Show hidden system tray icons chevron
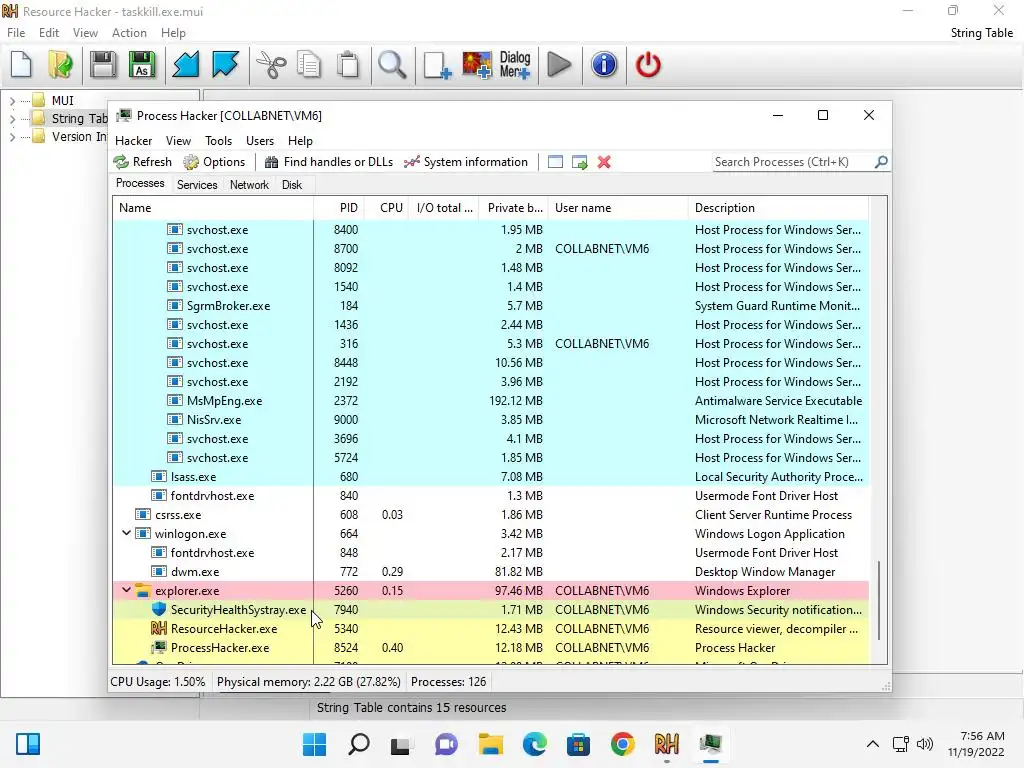 coord(872,744)
